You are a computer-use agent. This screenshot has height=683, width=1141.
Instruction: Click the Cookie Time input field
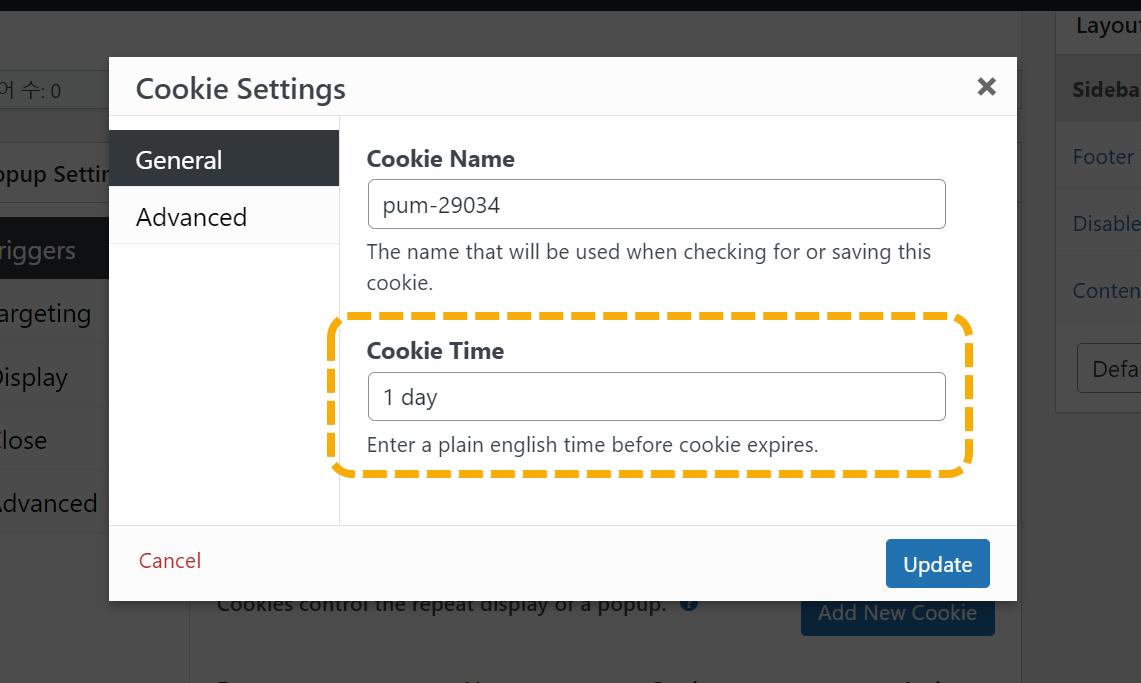[x=656, y=396]
